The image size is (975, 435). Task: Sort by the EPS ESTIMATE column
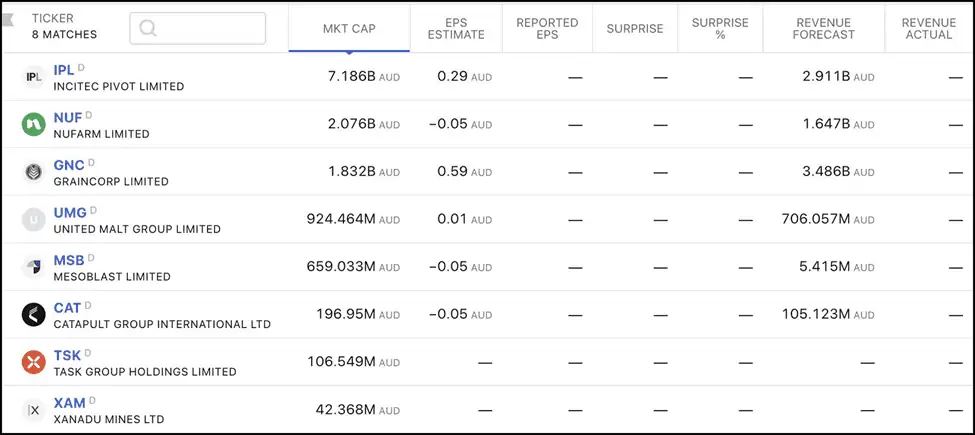(456, 29)
